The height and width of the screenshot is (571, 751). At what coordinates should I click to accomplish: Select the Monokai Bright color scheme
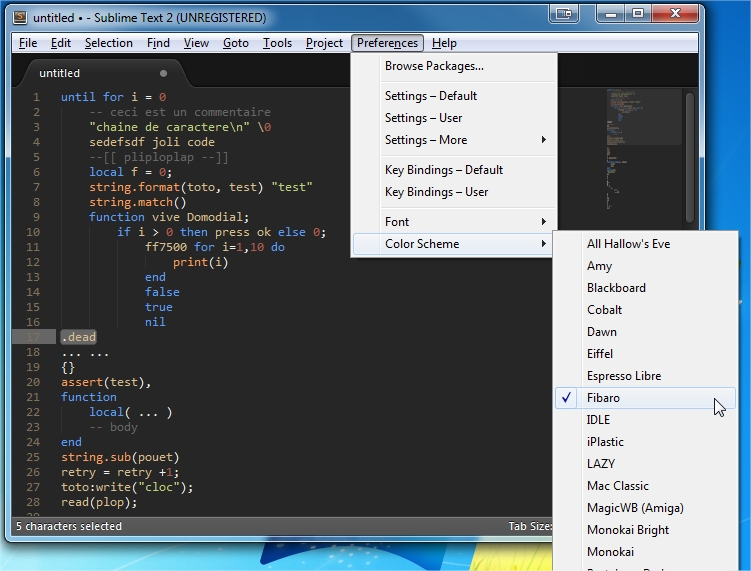(645, 530)
